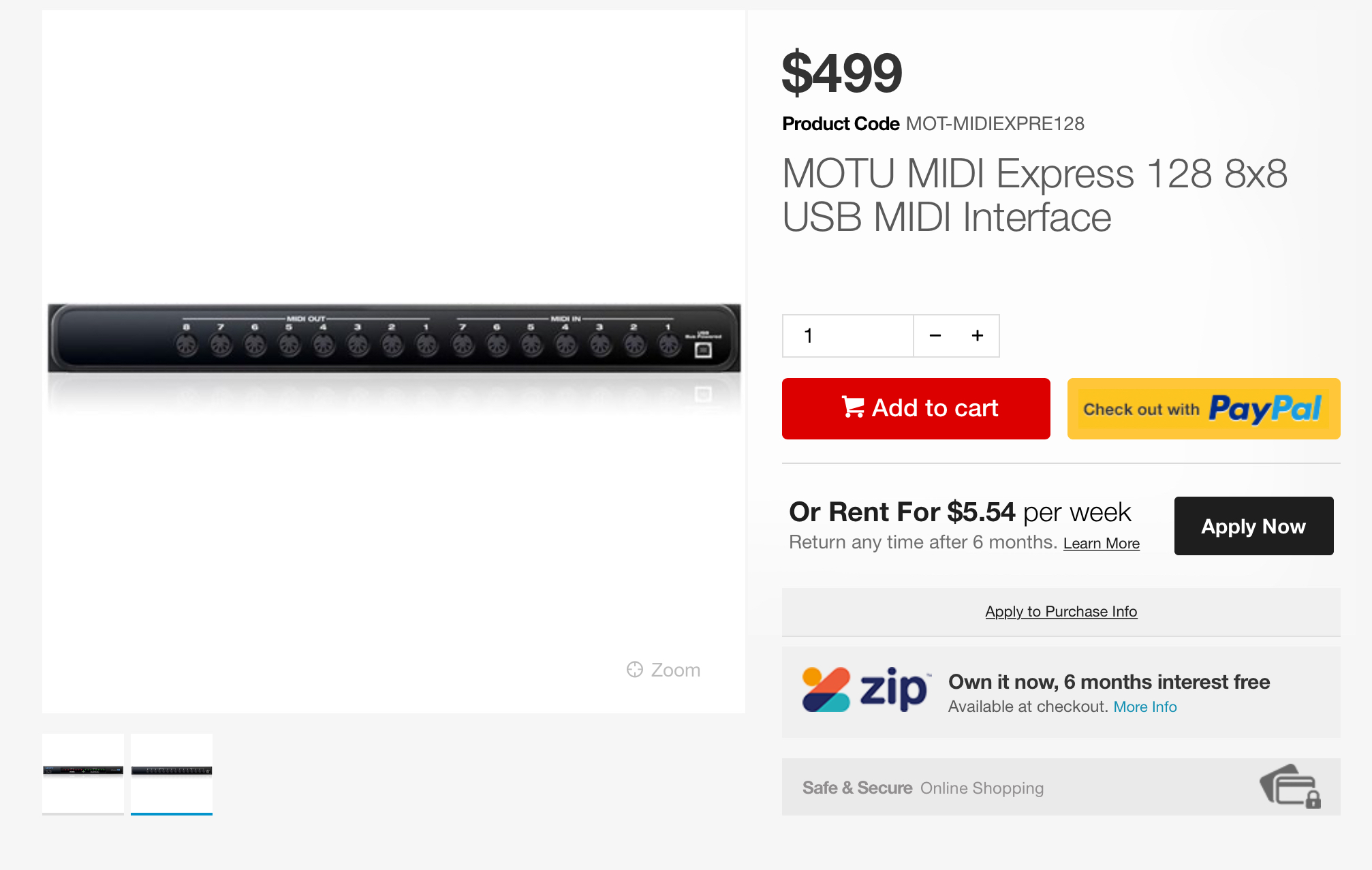The width and height of the screenshot is (1372, 870).
Task: Click the shopping cart icon on red button
Action: [x=853, y=407]
